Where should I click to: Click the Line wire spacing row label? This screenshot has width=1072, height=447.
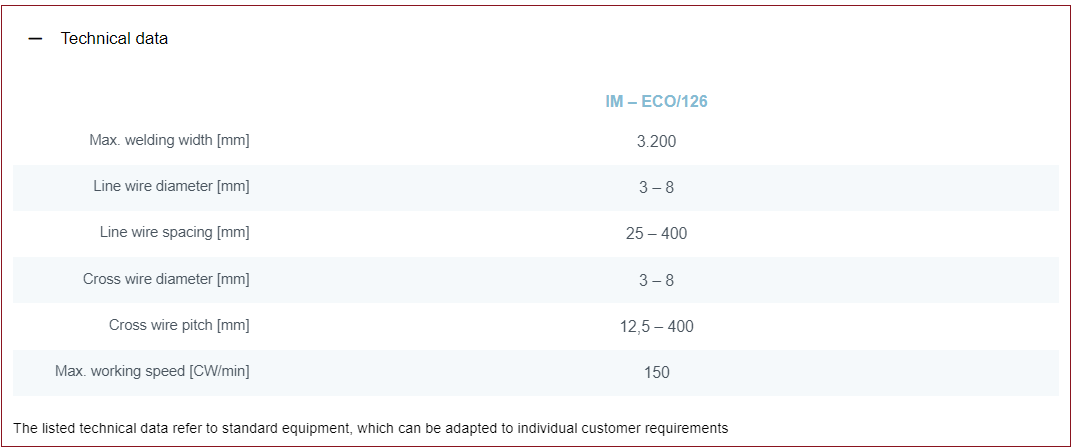click(x=174, y=232)
